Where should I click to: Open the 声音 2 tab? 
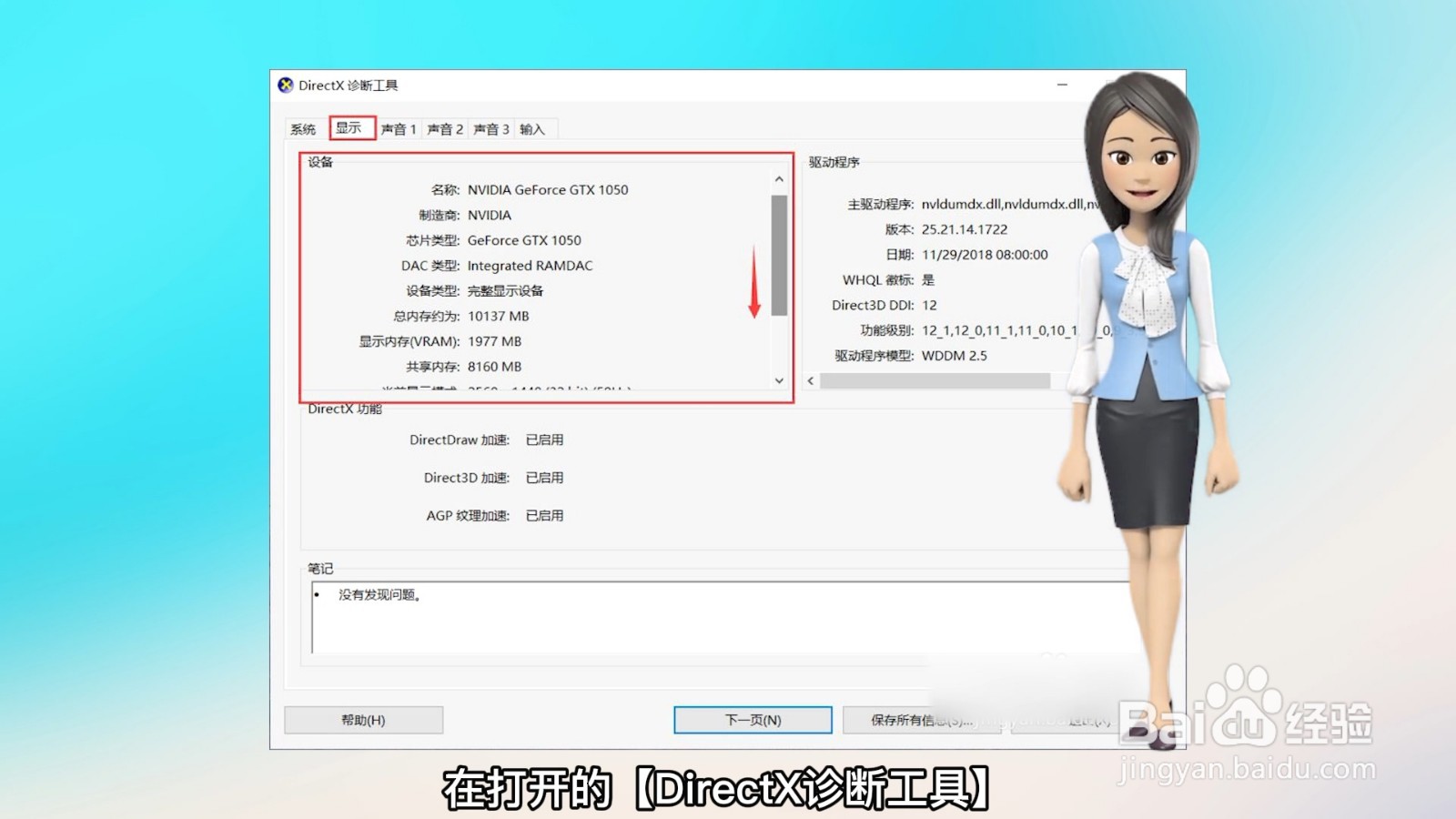tap(445, 129)
